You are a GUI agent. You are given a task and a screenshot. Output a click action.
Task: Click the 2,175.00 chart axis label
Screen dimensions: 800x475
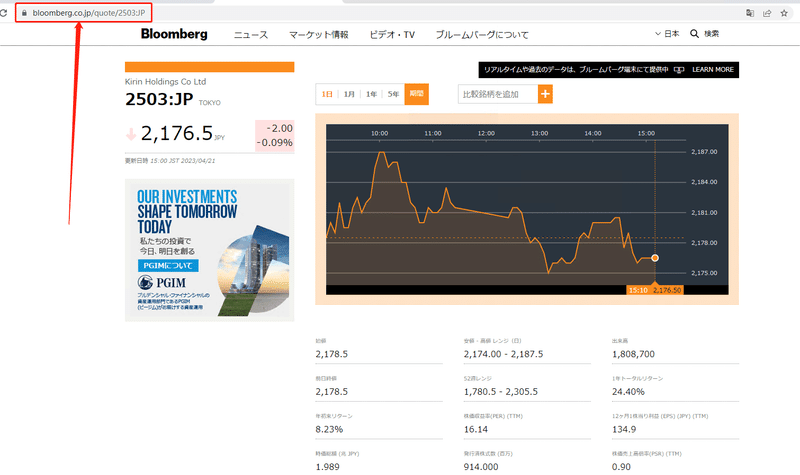704,273
